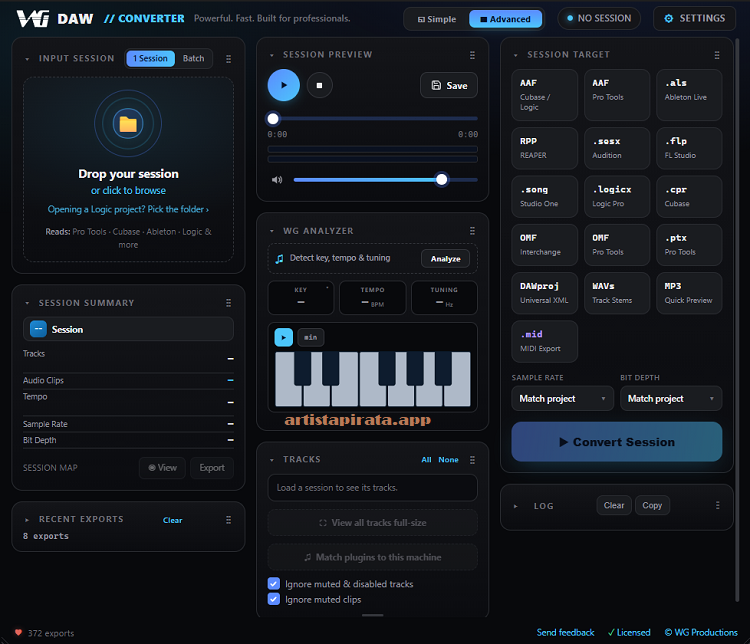Play the analyzer piano preview
The height and width of the screenshot is (644, 750).
coord(284,337)
